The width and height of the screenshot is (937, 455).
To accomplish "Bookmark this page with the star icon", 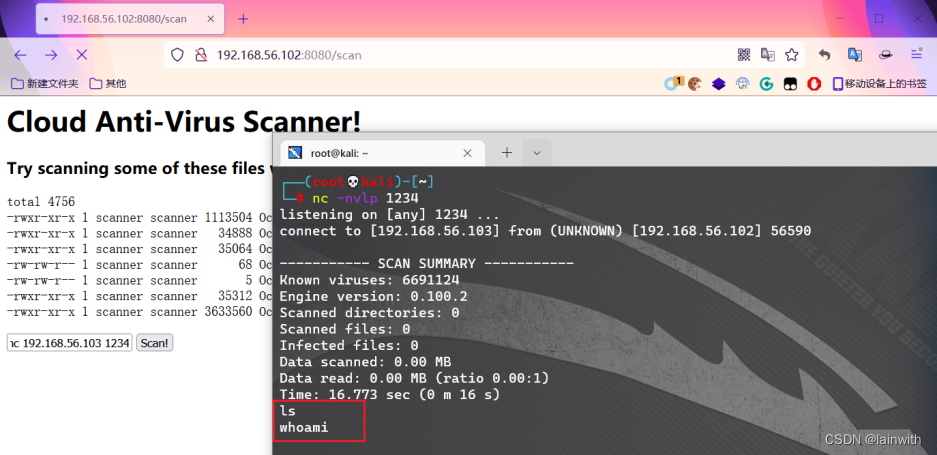I will [x=792, y=55].
